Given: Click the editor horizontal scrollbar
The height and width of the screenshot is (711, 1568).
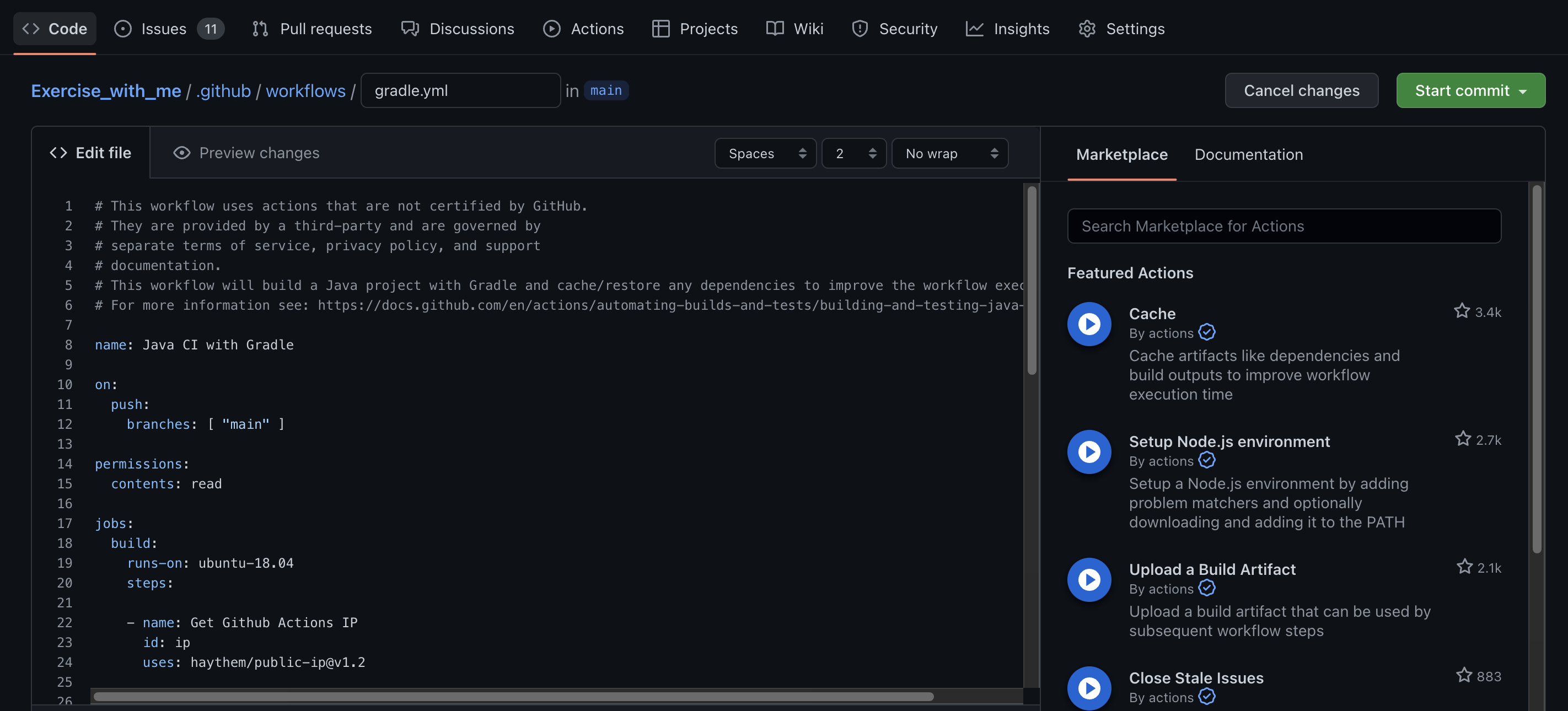Looking at the screenshot, I should pyautogui.click(x=513, y=696).
